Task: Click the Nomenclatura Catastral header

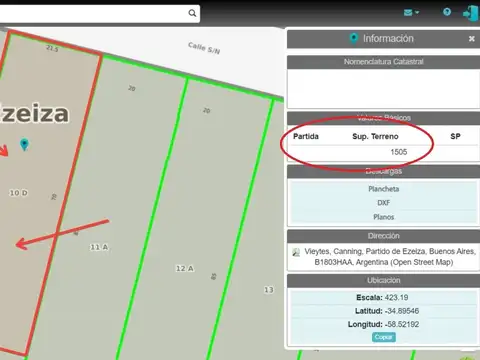Action: [x=383, y=62]
